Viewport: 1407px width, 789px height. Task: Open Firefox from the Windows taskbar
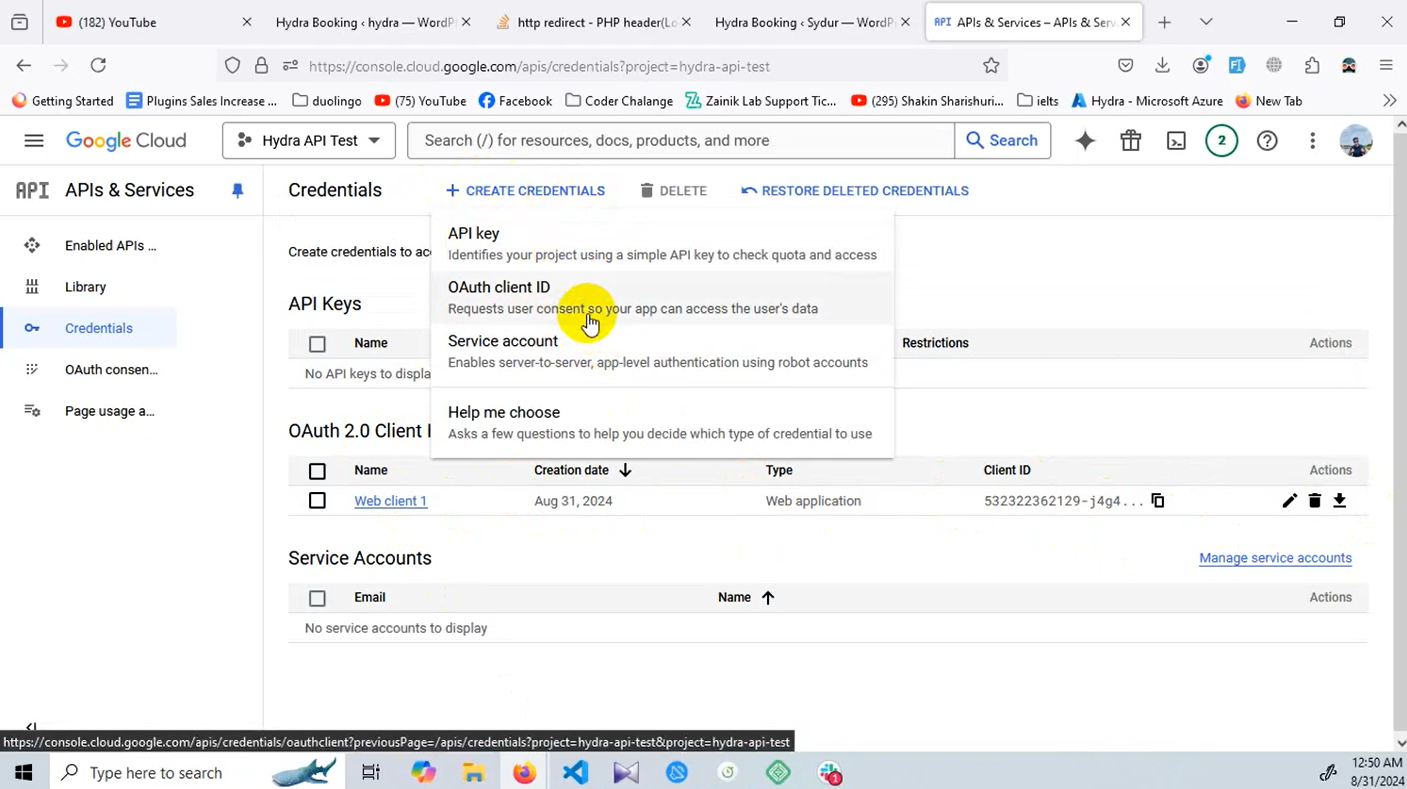(524, 772)
